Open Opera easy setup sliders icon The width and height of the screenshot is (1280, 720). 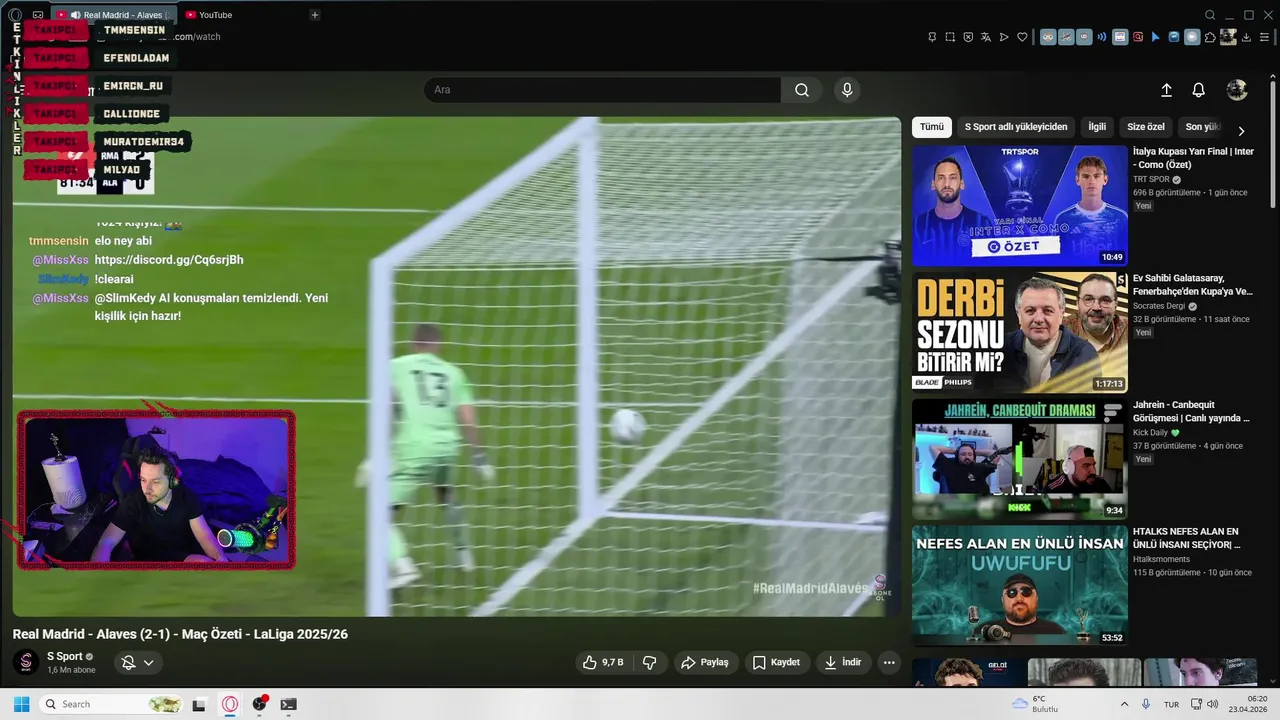pyautogui.click(x=1264, y=37)
